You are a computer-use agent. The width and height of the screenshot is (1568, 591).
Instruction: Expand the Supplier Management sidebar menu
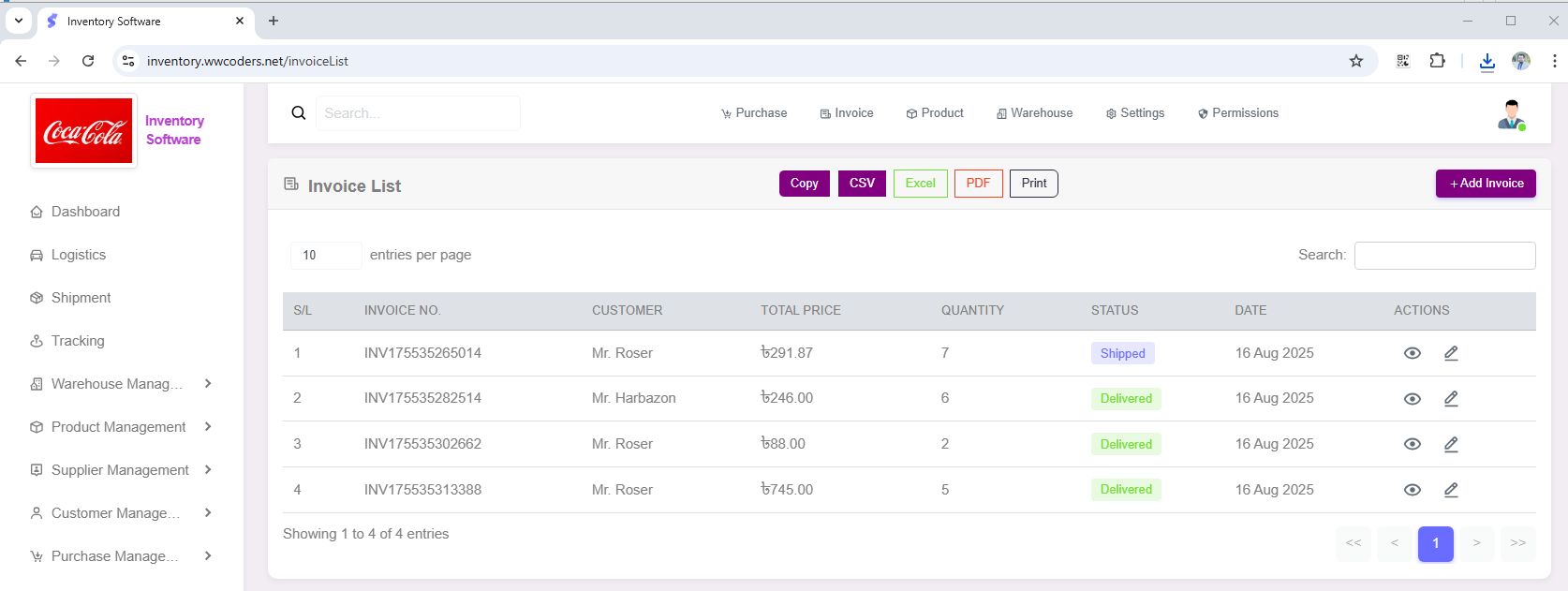click(120, 470)
